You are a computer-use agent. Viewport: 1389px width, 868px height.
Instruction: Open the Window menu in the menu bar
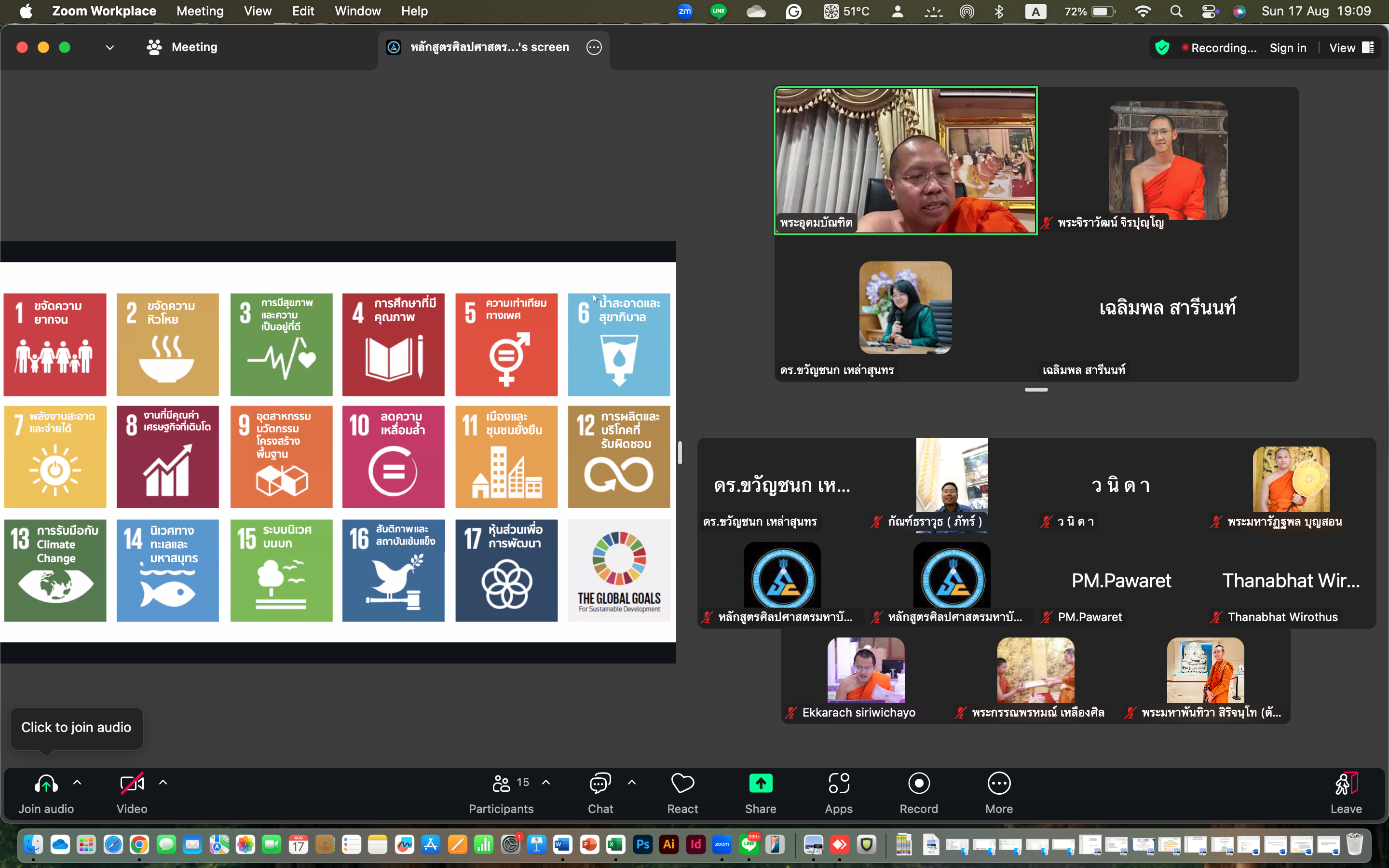coord(357,12)
